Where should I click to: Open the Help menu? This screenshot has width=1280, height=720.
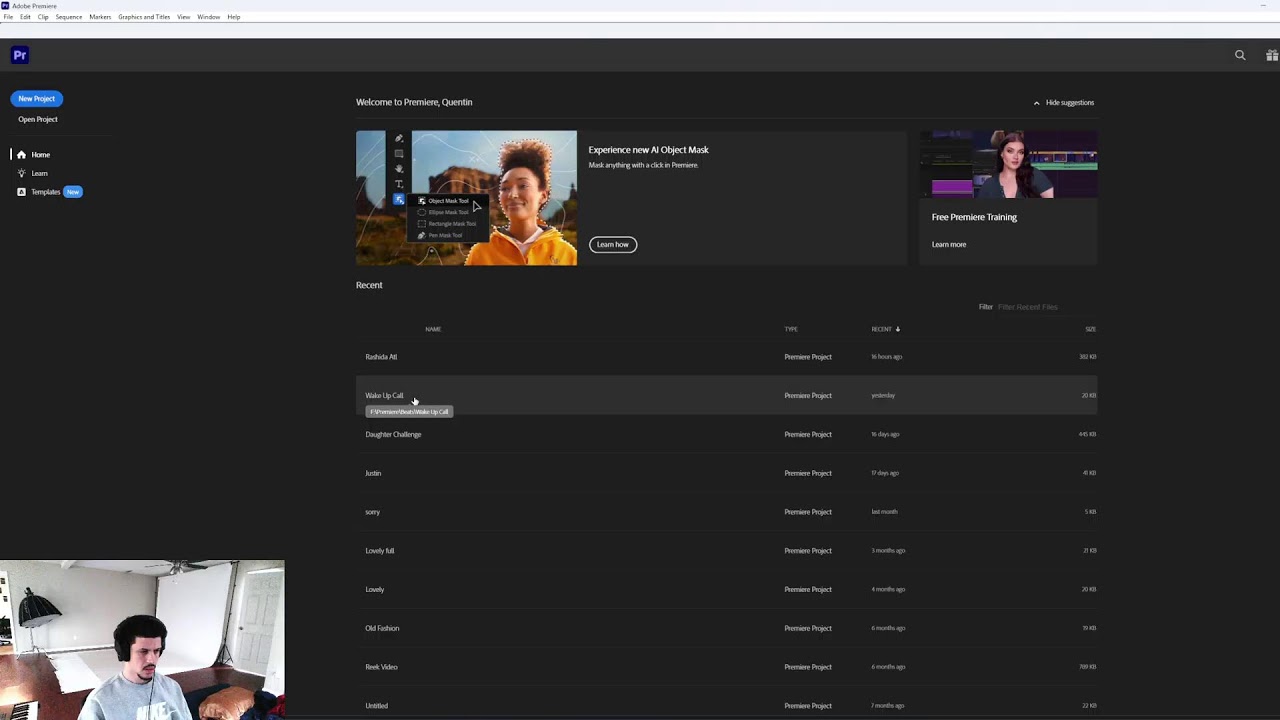[x=234, y=17]
